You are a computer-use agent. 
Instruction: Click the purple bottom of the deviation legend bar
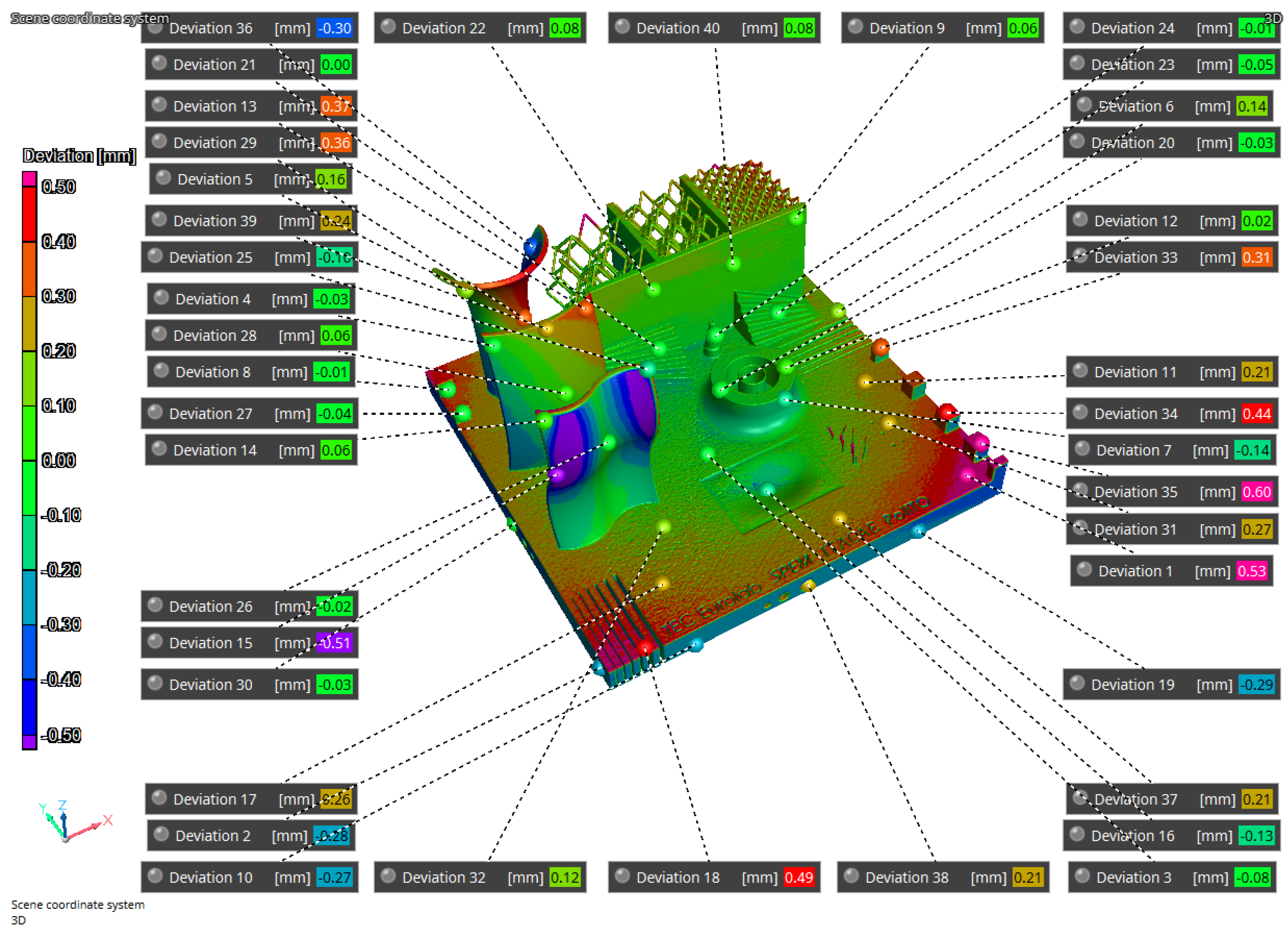coord(30,743)
